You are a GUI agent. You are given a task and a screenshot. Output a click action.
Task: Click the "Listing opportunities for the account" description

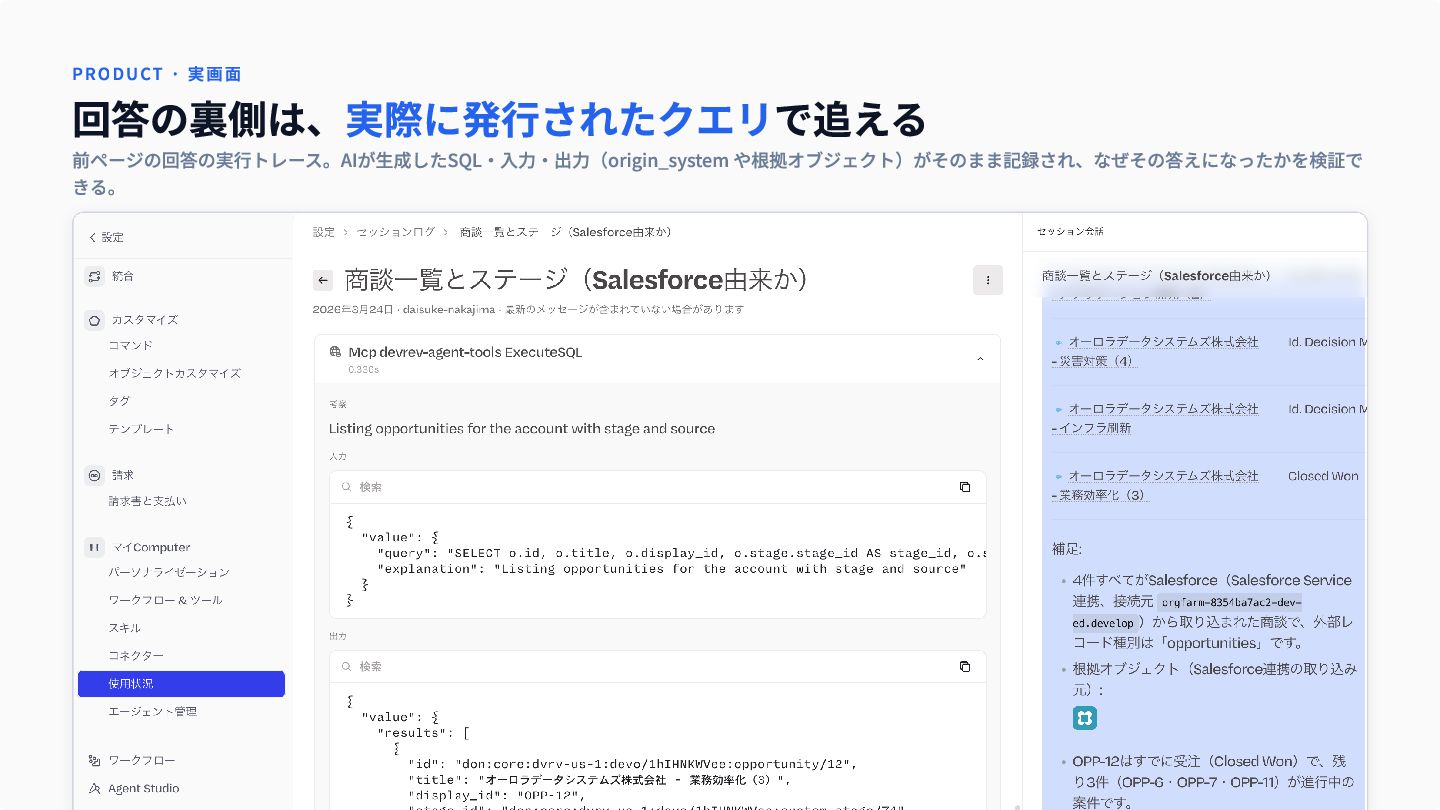click(x=522, y=428)
